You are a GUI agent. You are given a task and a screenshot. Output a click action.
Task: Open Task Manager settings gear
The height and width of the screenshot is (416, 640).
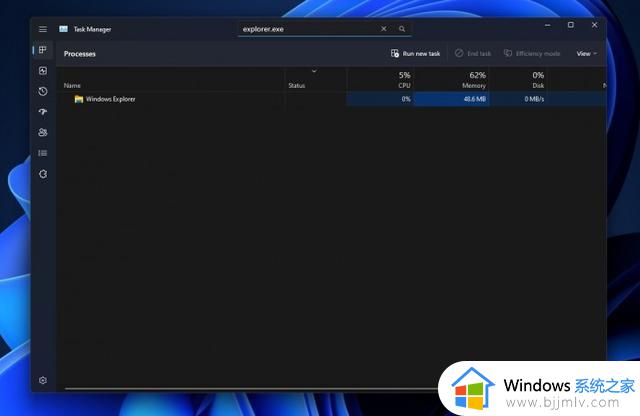pyautogui.click(x=42, y=380)
